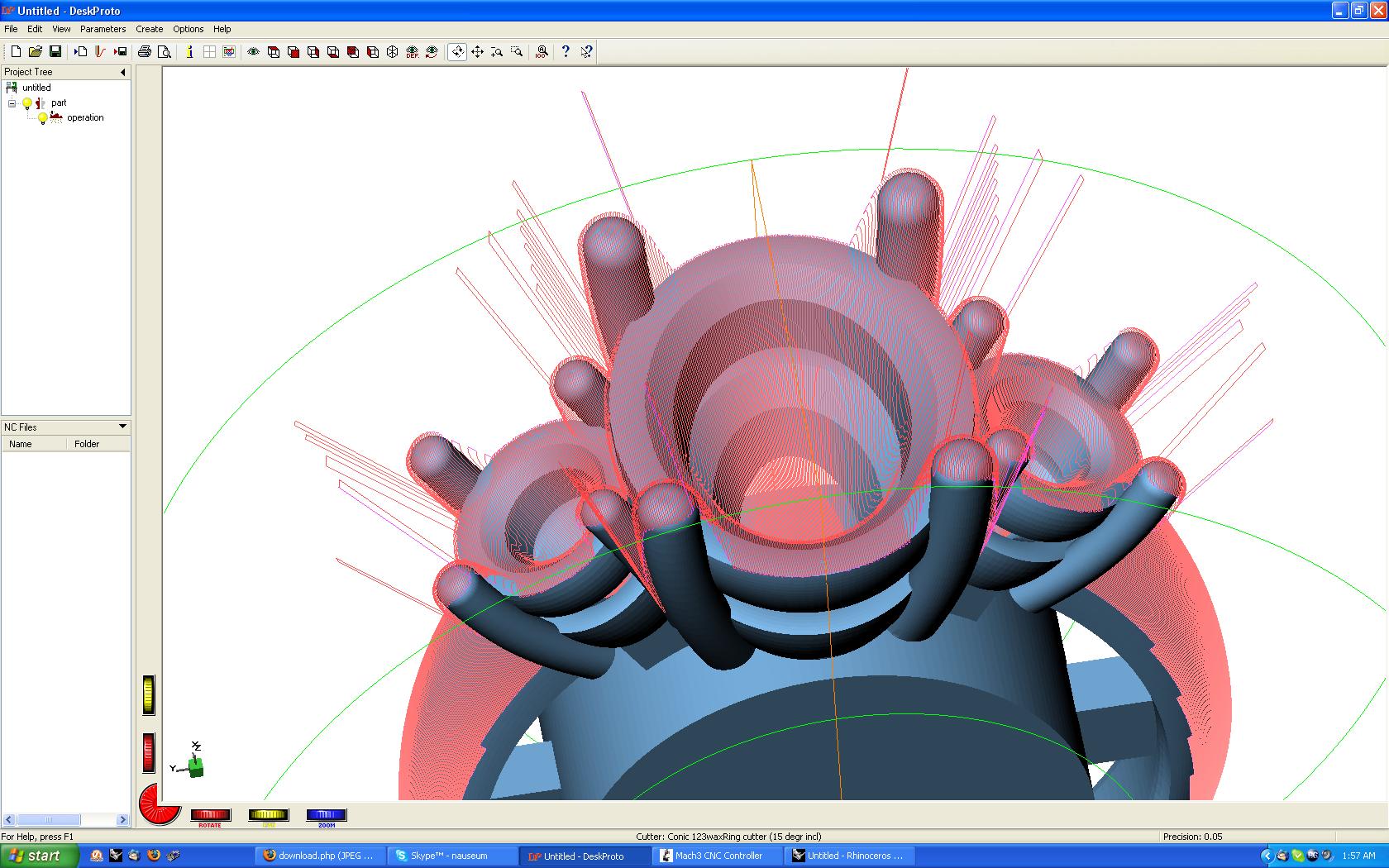Viewport: 1389px width, 868px height.
Task: Open Print Preview from the toolbar
Action: point(165,51)
